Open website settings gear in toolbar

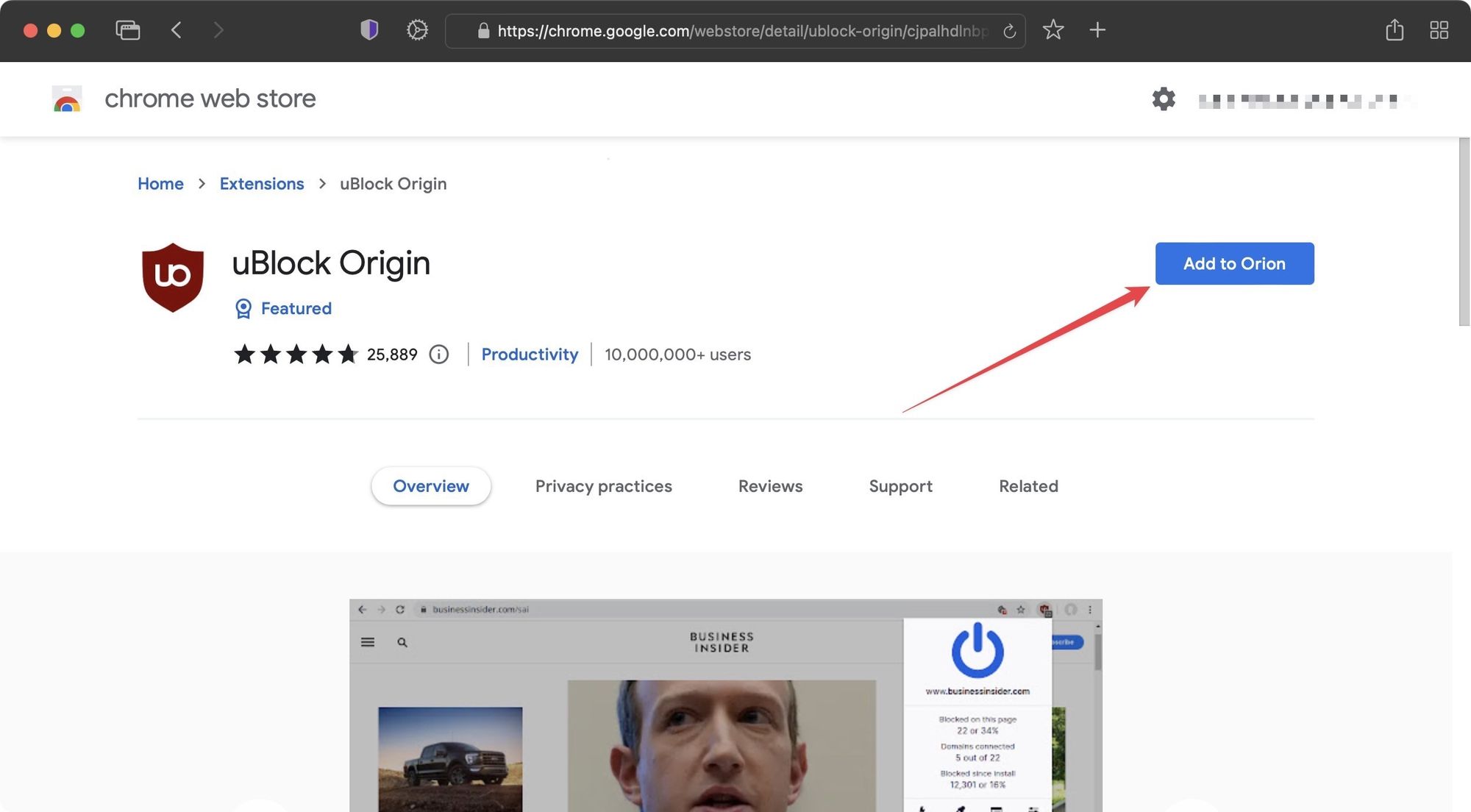[417, 30]
